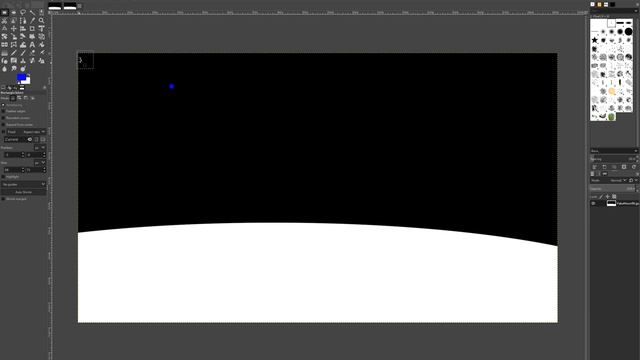640x360 pixels.
Task: Adjust the layer Opacity slider
Action: [x=613, y=189]
